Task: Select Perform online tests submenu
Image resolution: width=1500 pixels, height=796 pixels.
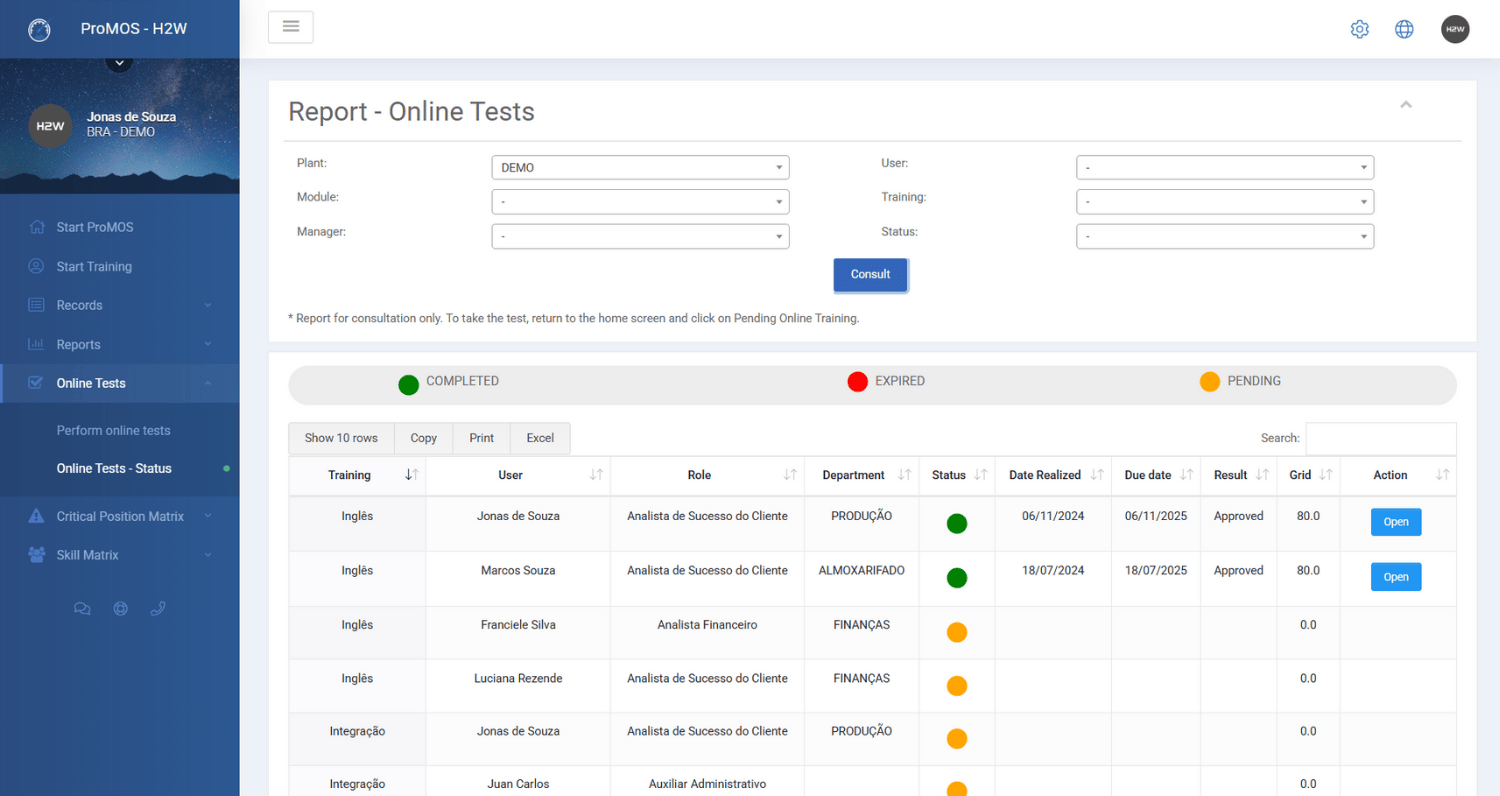Action: tap(113, 430)
